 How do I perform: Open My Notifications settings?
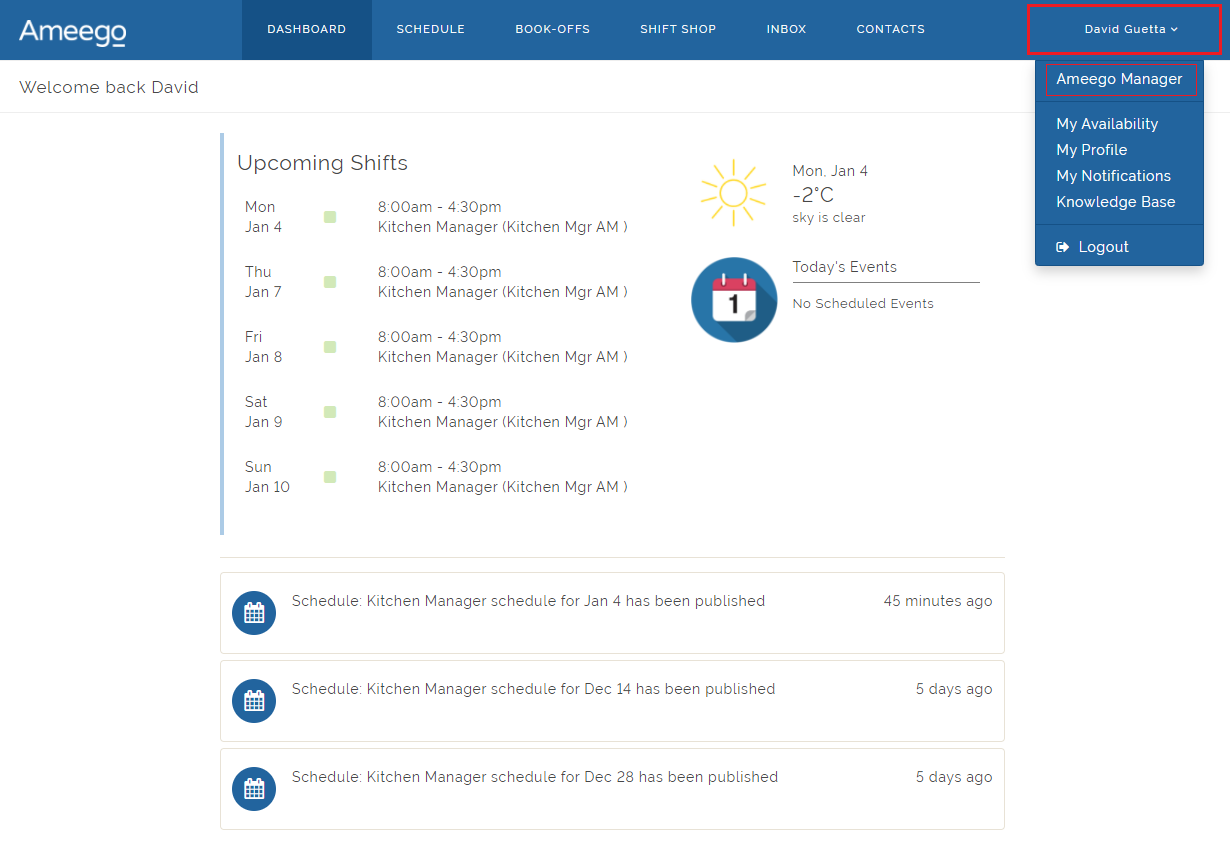pos(1114,175)
